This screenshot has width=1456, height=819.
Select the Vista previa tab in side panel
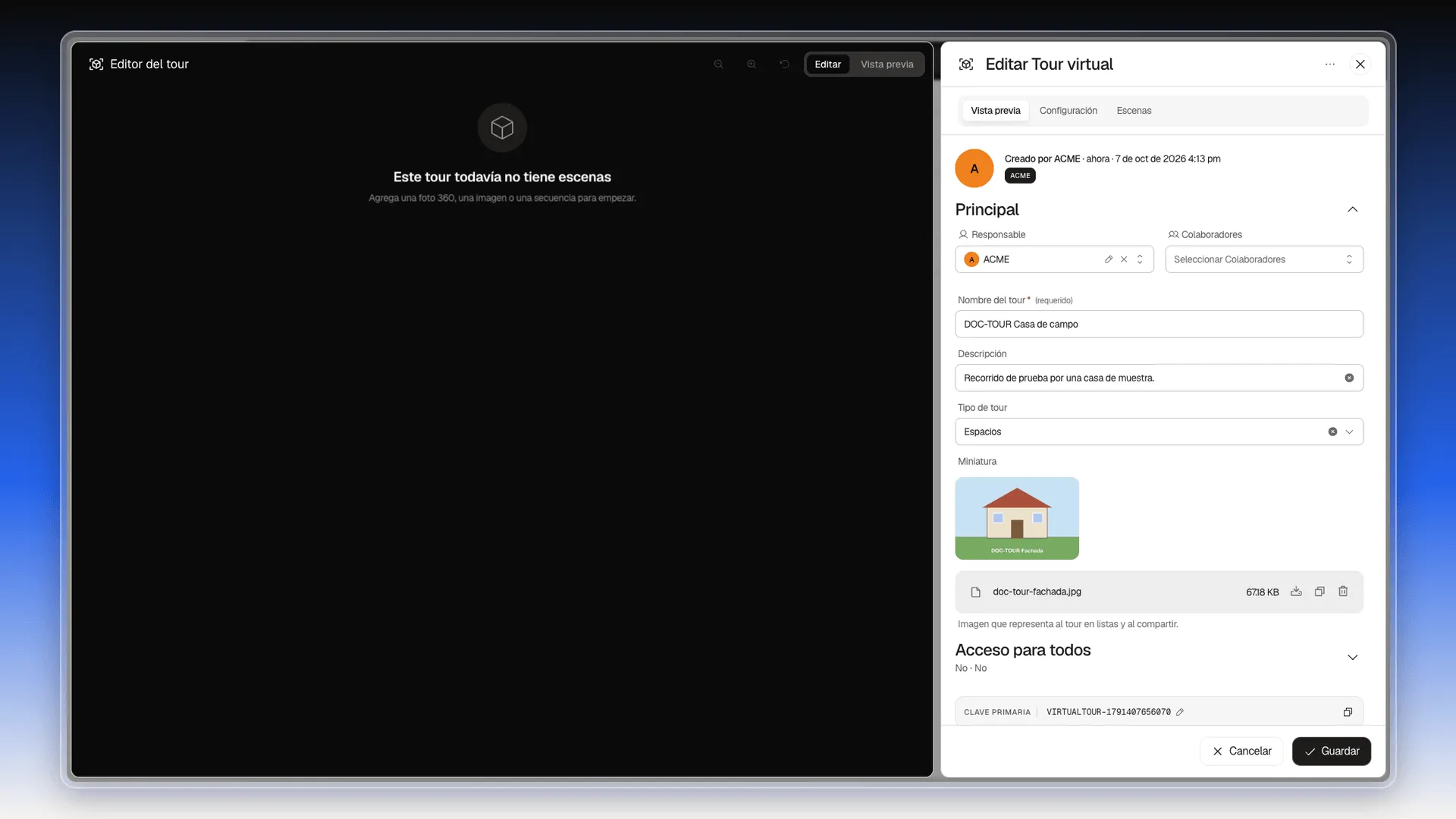pos(995,111)
